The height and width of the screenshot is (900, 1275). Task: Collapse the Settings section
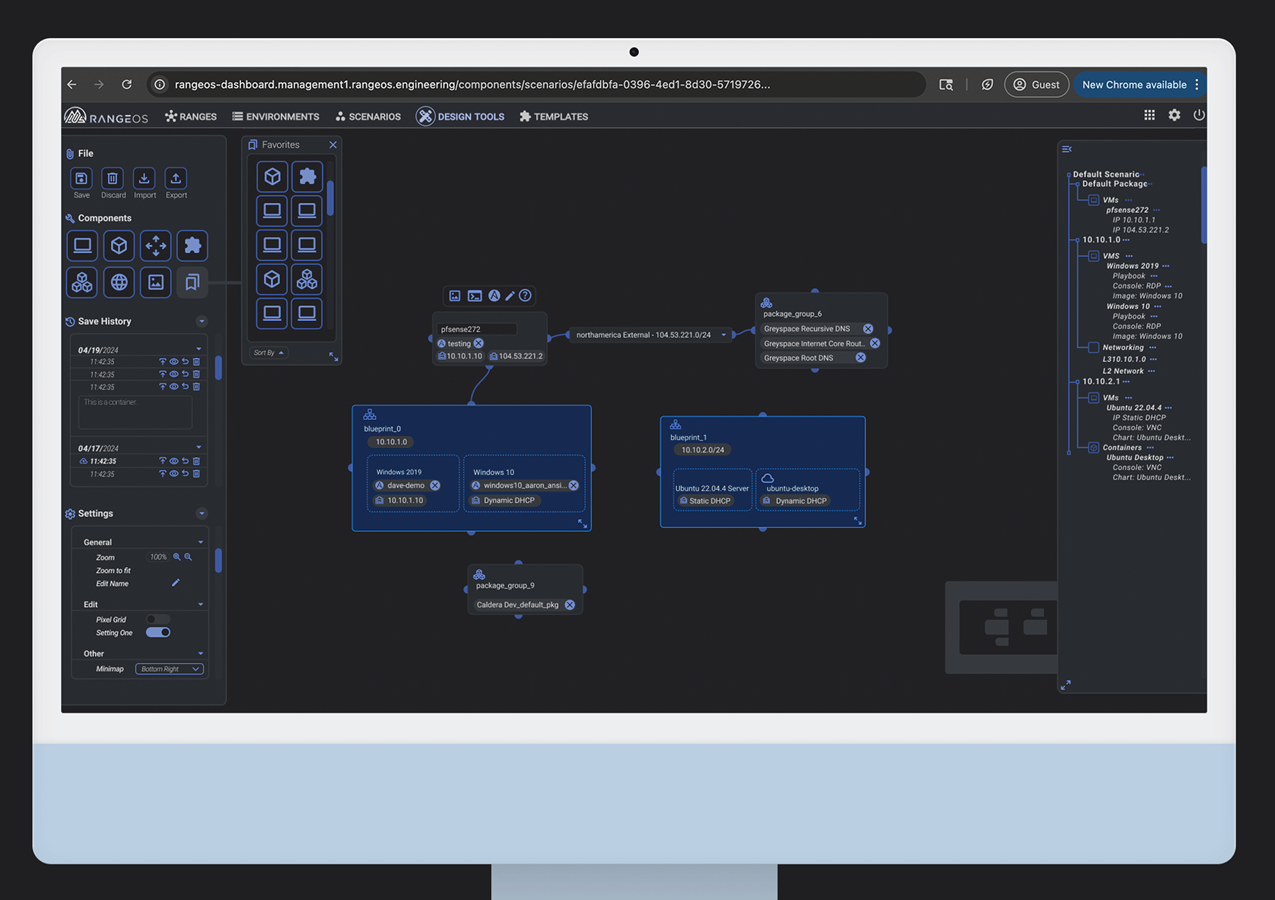201,514
